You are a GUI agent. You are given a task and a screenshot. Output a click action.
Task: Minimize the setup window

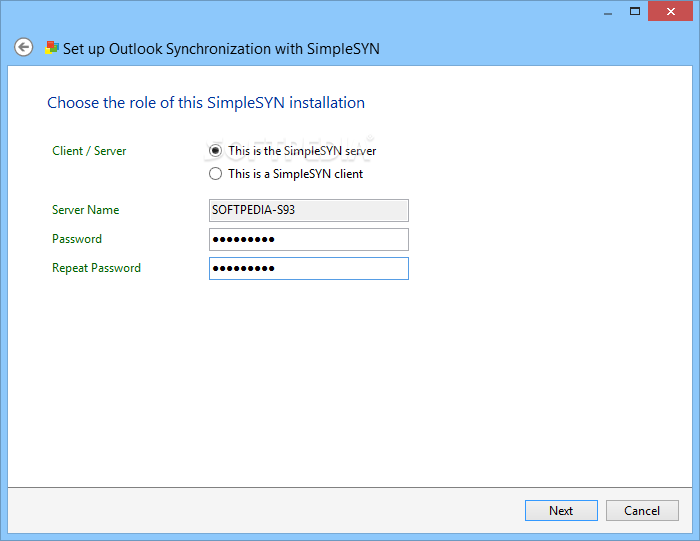pyautogui.click(x=608, y=12)
